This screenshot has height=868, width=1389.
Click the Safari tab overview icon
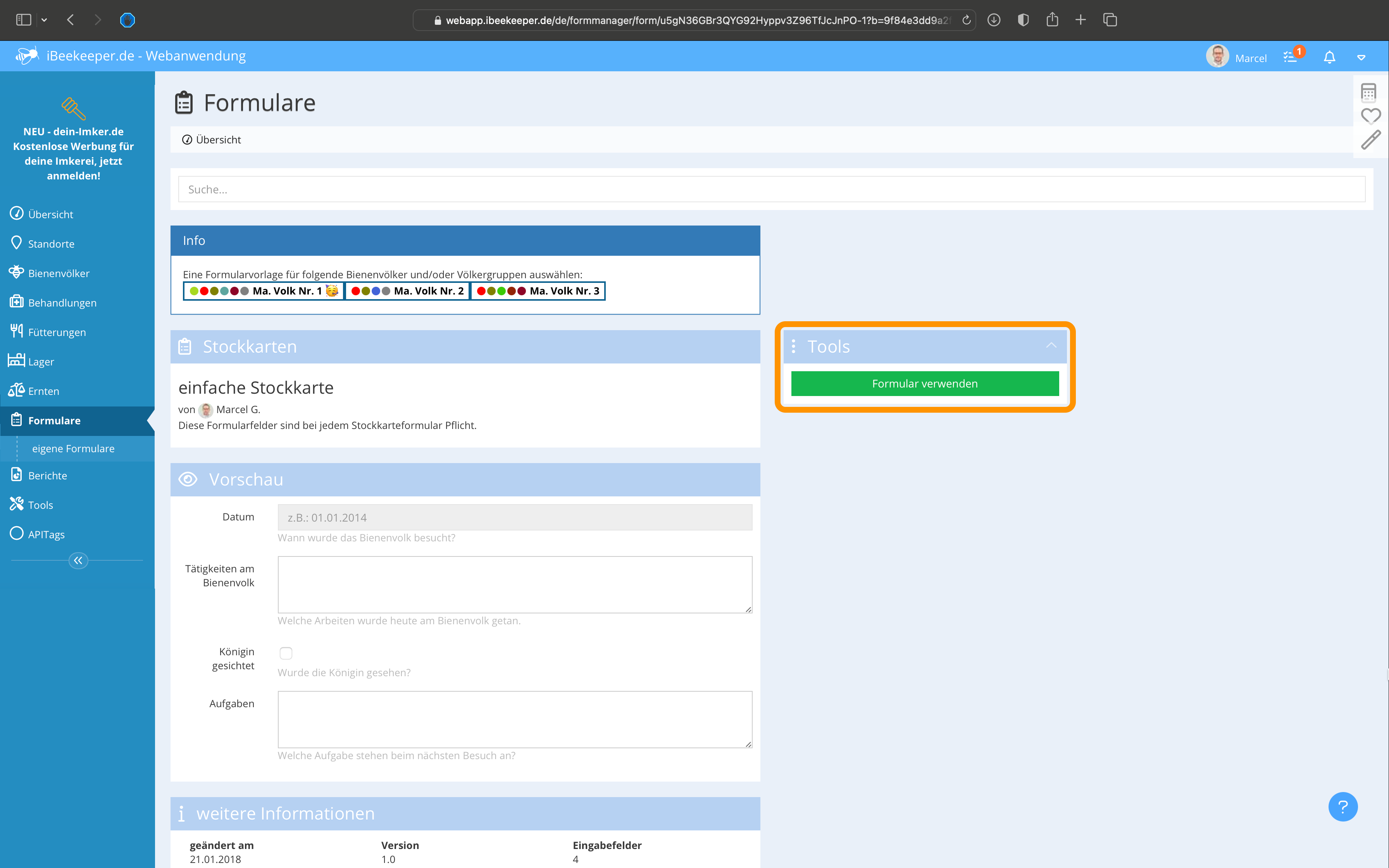click(x=1110, y=20)
